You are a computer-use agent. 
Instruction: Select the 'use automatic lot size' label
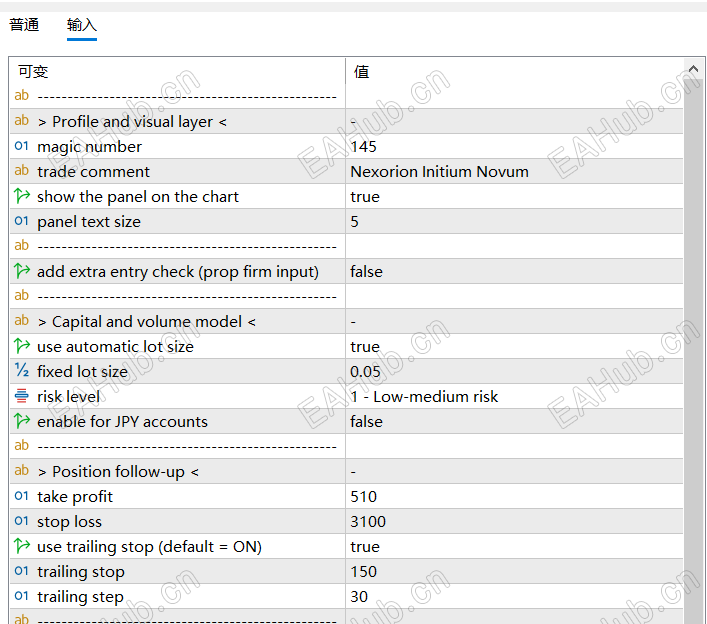click(x=115, y=346)
